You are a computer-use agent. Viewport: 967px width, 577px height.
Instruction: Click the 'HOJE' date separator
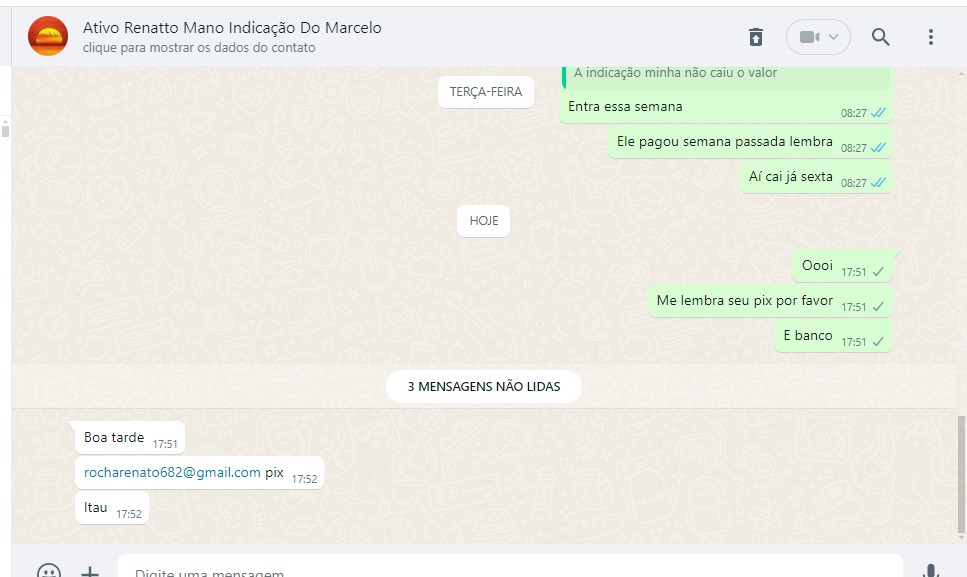click(x=483, y=221)
